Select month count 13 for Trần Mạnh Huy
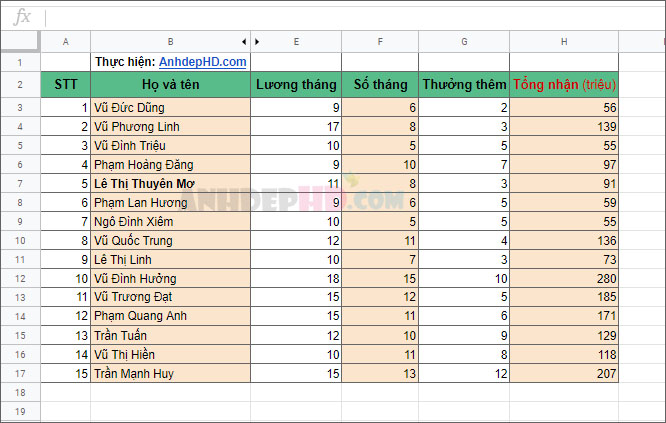The width and height of the screenshot is (666, 423). click(380, 374)
